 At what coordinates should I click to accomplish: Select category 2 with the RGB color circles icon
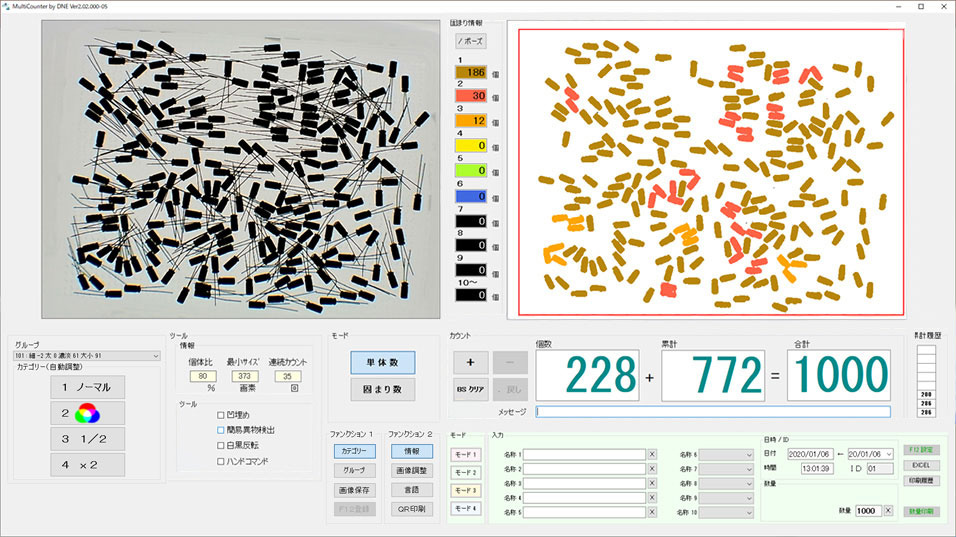coord(88,413)
